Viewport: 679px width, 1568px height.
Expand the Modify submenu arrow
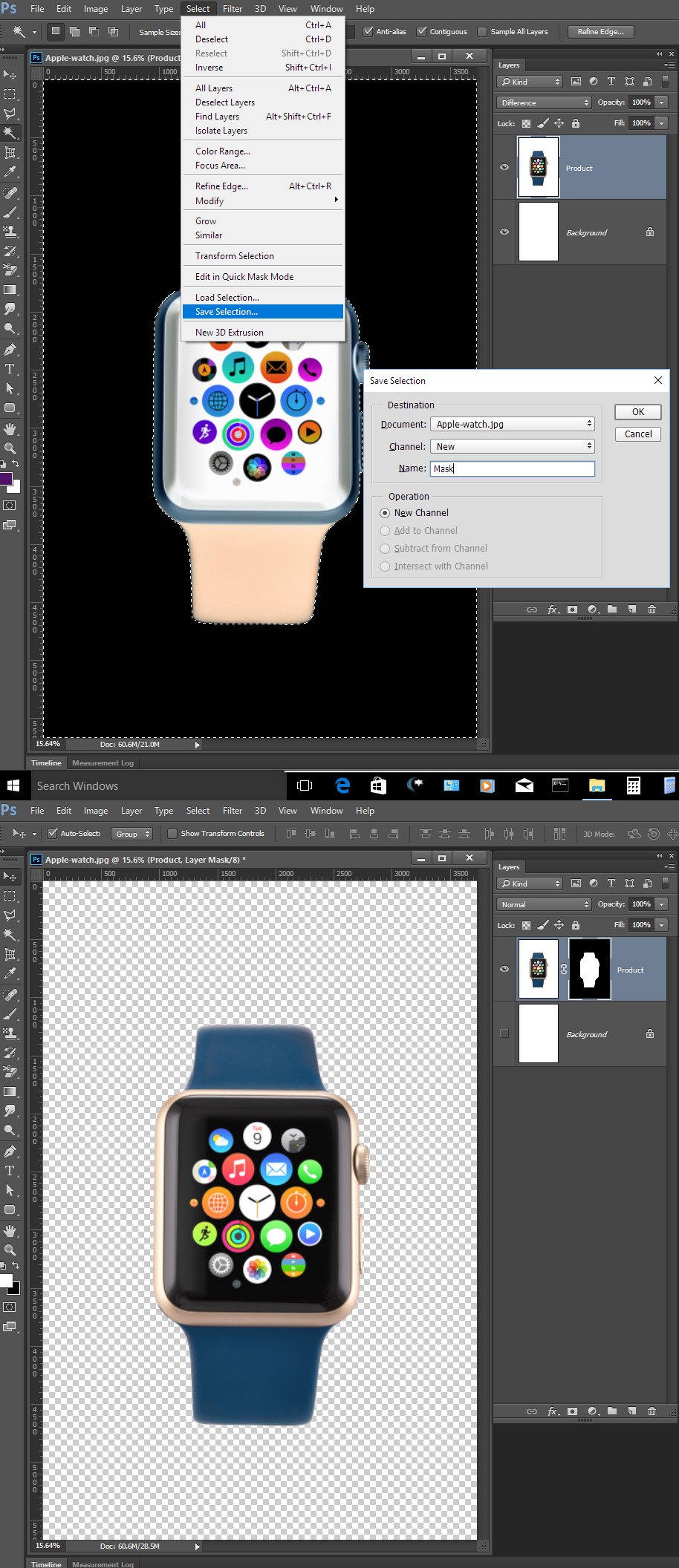click(x=336, y=200)
